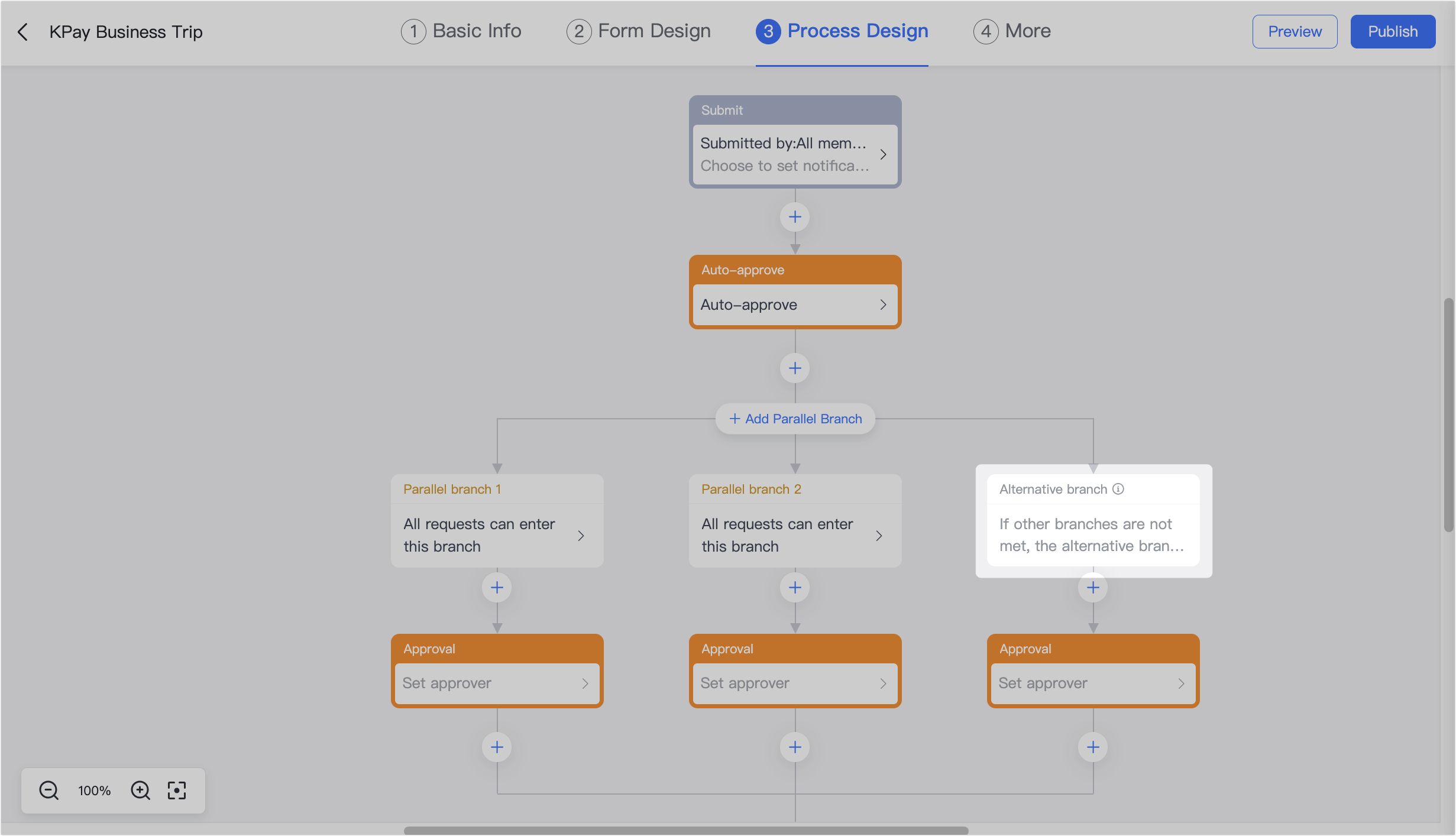Add node below Parallel branch 2 condition
1456x836 pixels.
[x=795, y=588]
